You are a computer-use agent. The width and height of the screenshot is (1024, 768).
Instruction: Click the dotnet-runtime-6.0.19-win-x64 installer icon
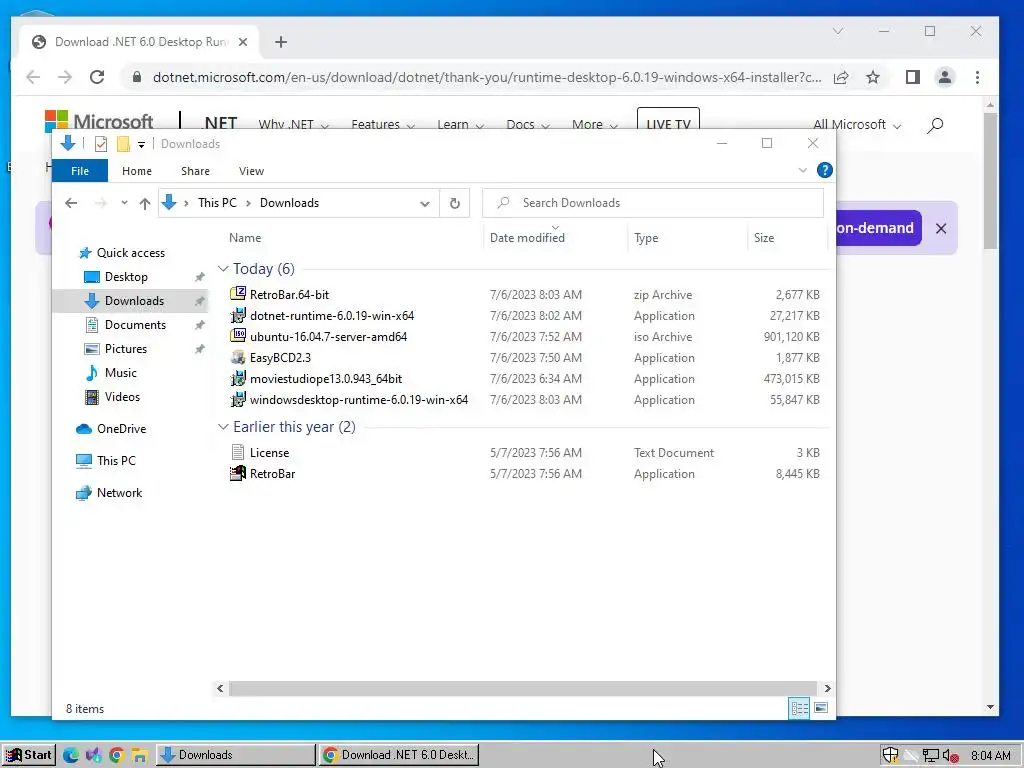[x=238, y=315]
